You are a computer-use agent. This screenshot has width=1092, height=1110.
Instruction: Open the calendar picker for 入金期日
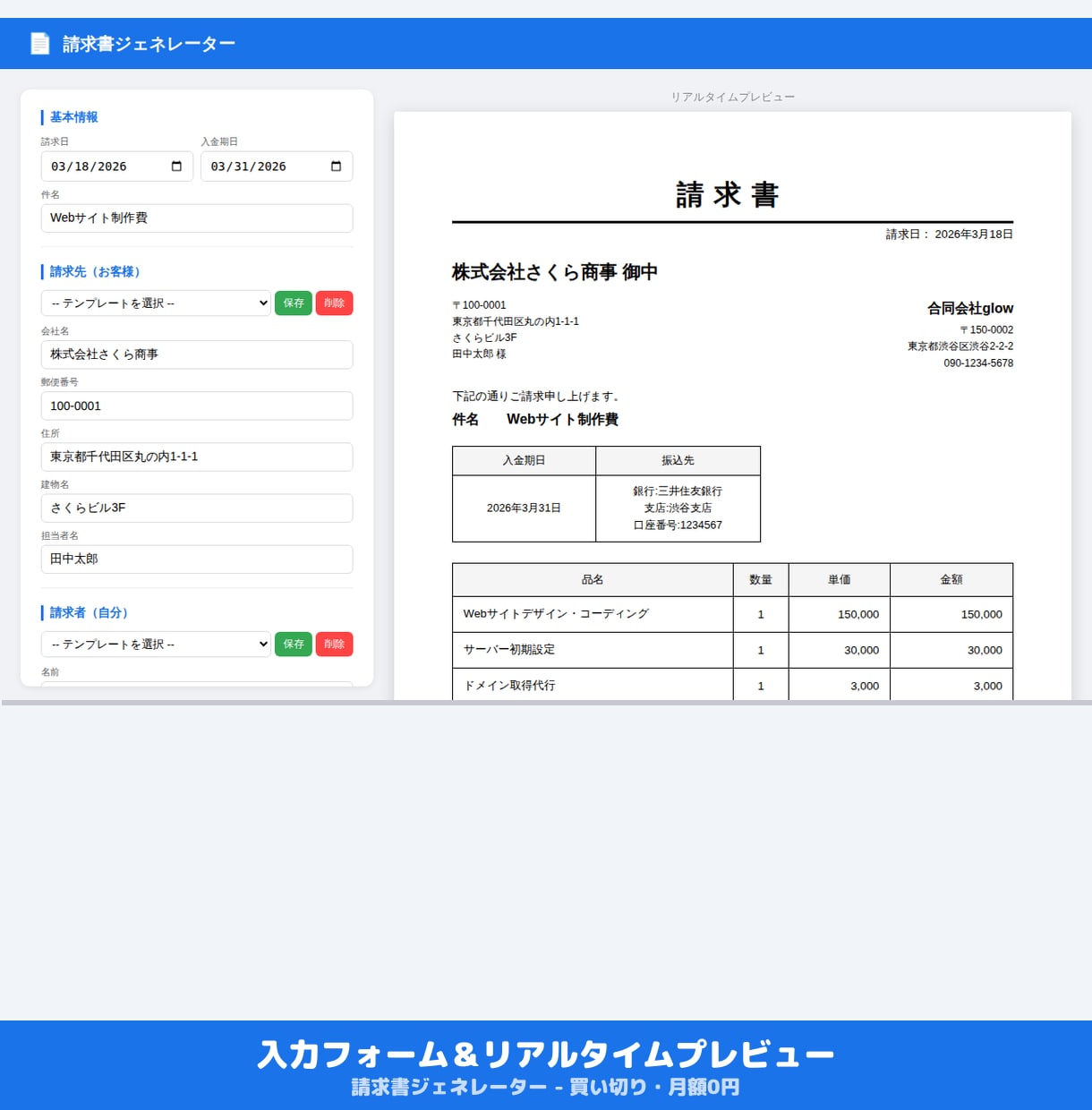coord(336,166)
